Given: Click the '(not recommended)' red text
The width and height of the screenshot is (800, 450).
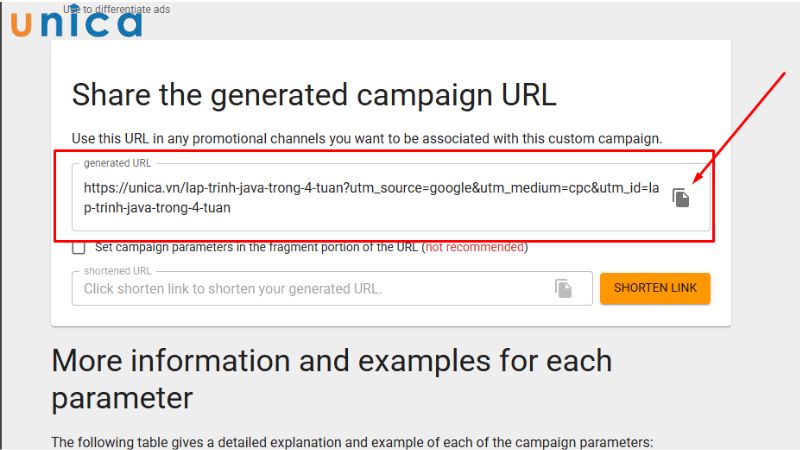Looking at the screenshot, I should coord(475,247).
